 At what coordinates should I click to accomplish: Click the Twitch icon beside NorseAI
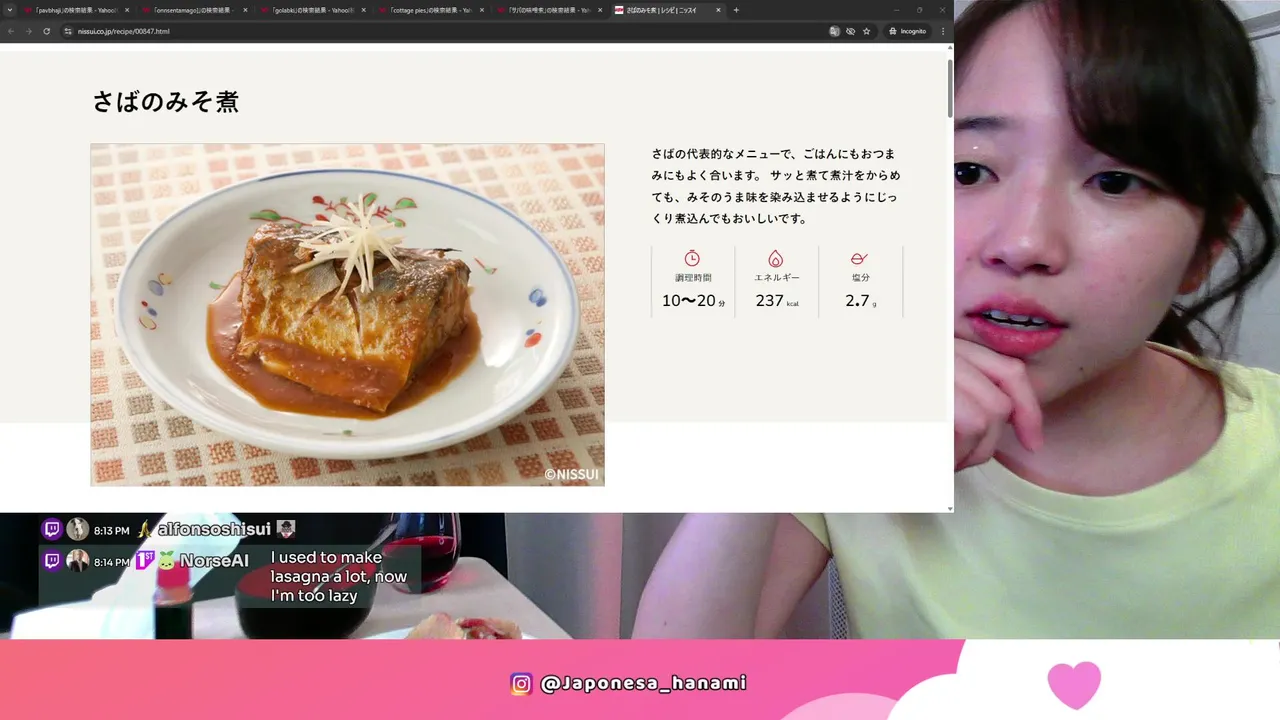pyautogui.click(x=53, y=561)
